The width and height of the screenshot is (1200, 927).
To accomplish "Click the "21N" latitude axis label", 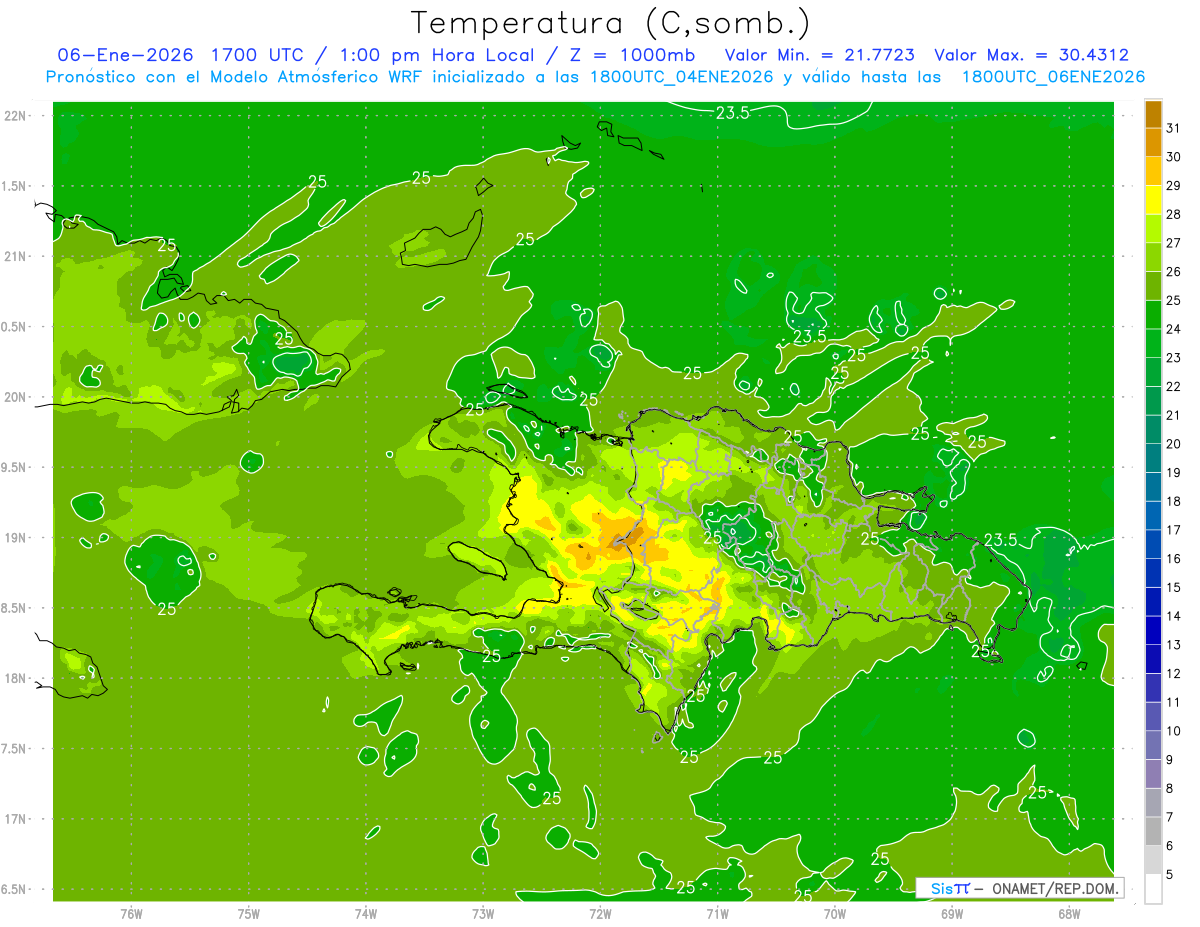I will [x=17, y=257].
